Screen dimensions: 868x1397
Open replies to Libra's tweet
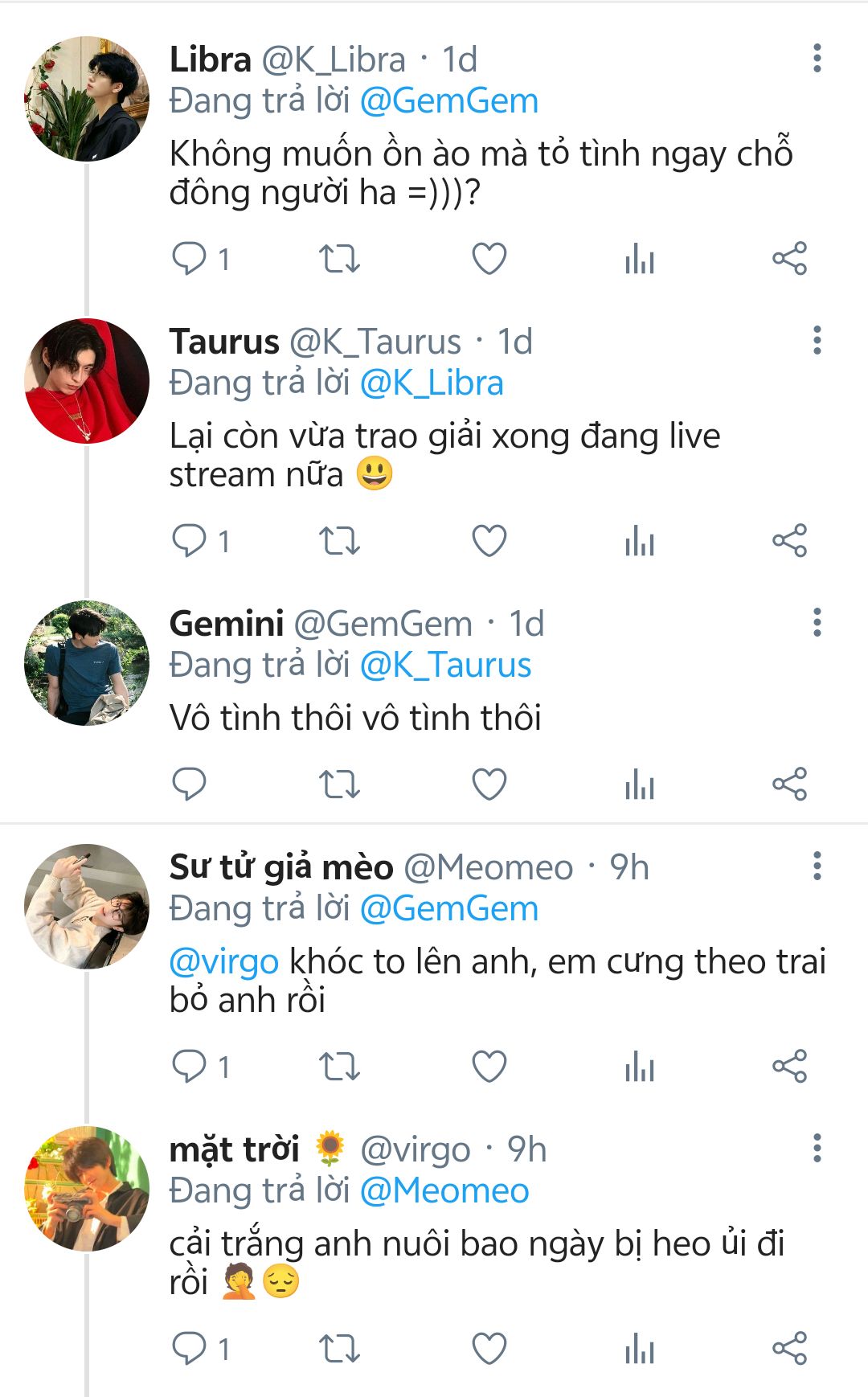(190, 259)
